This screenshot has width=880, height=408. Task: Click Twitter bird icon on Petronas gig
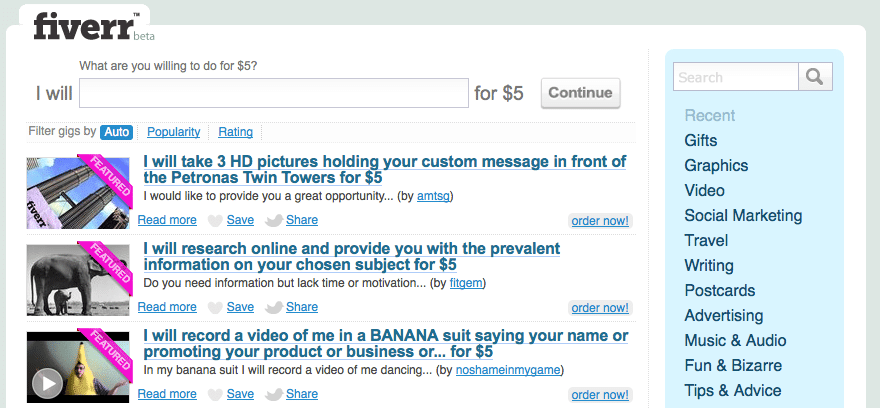coord(273,221)
